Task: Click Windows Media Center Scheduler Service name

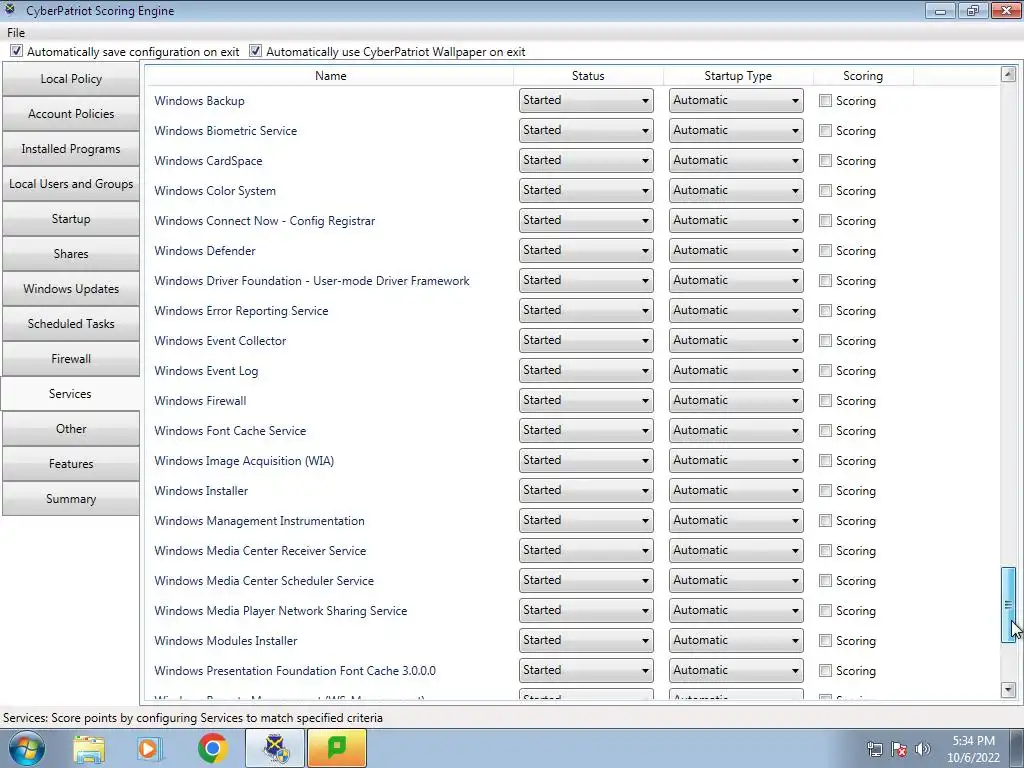Action: point(264,581)
